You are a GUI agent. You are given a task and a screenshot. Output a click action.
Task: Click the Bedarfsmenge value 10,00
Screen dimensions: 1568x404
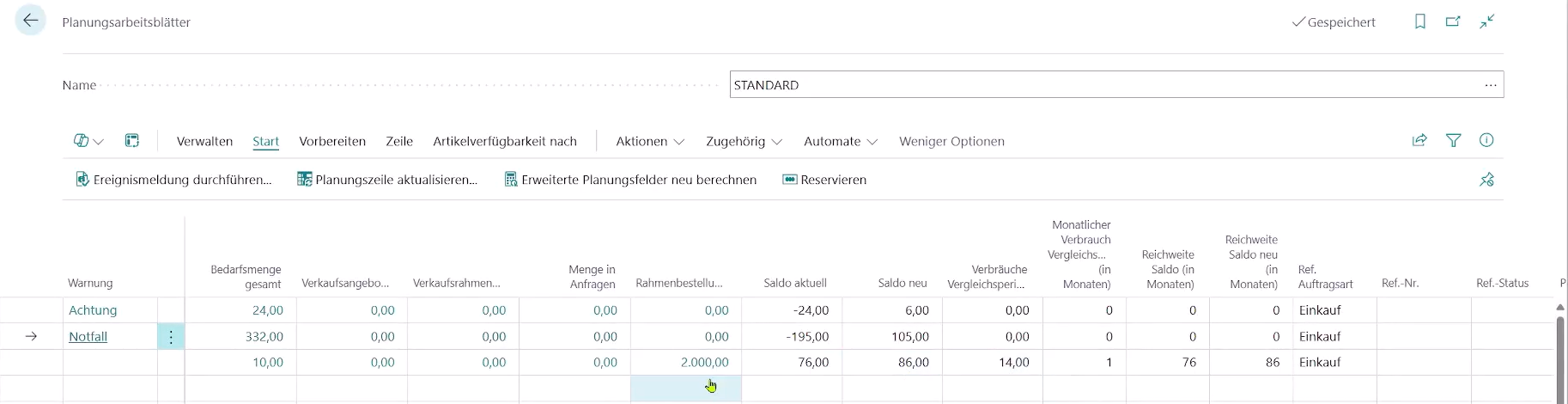[x=268, y=362]
